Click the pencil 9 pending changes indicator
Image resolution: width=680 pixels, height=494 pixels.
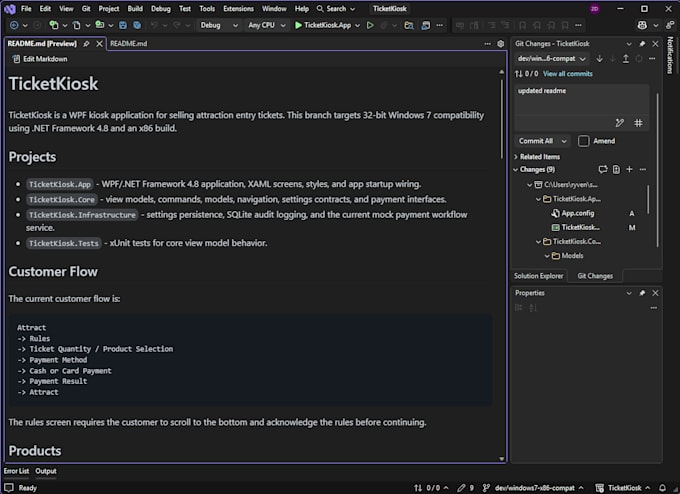pos(466,488)
